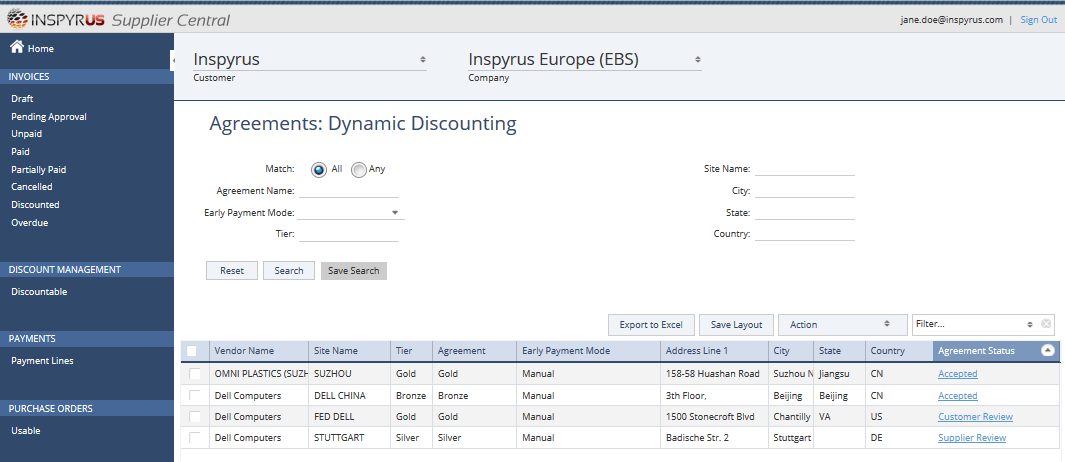Open the Filter dropdown arrows
Screen dimensions: 1065x462
[1030, 324]
